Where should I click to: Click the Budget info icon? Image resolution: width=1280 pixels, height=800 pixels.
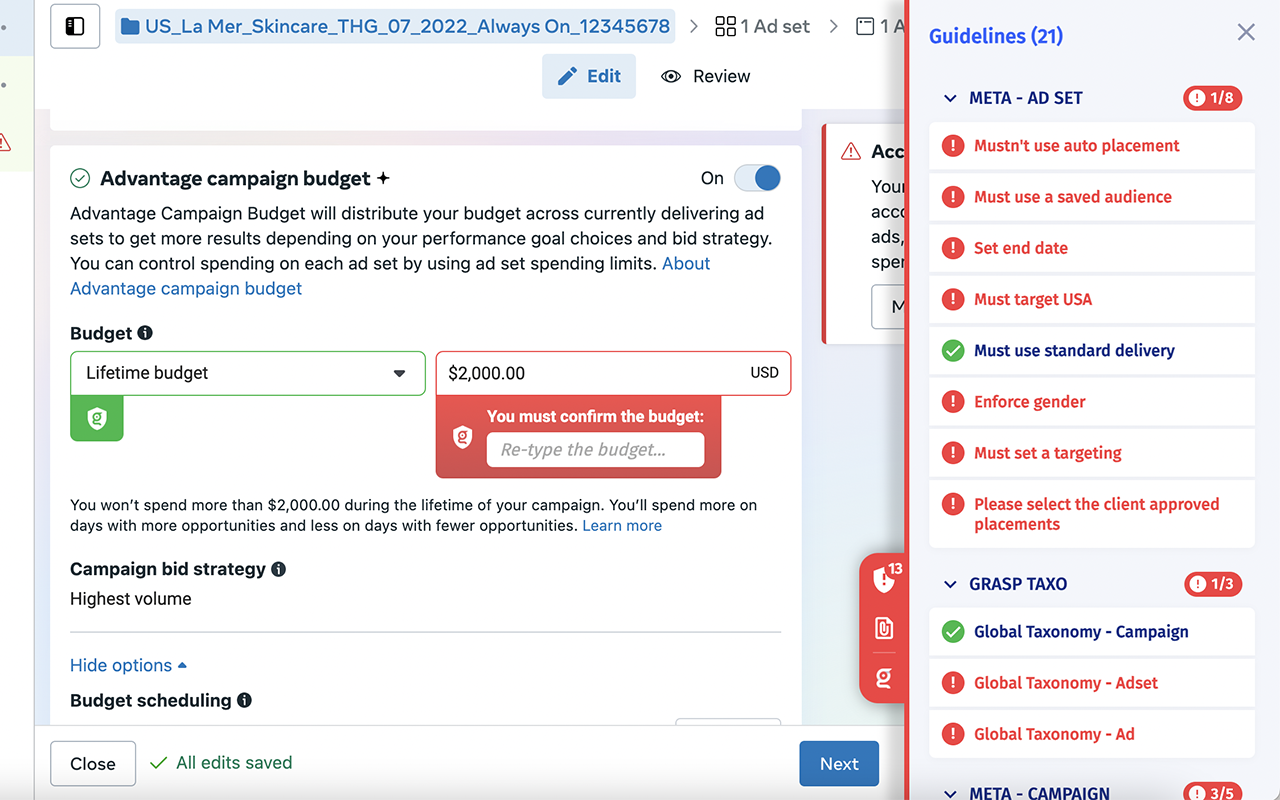(145, 333)
